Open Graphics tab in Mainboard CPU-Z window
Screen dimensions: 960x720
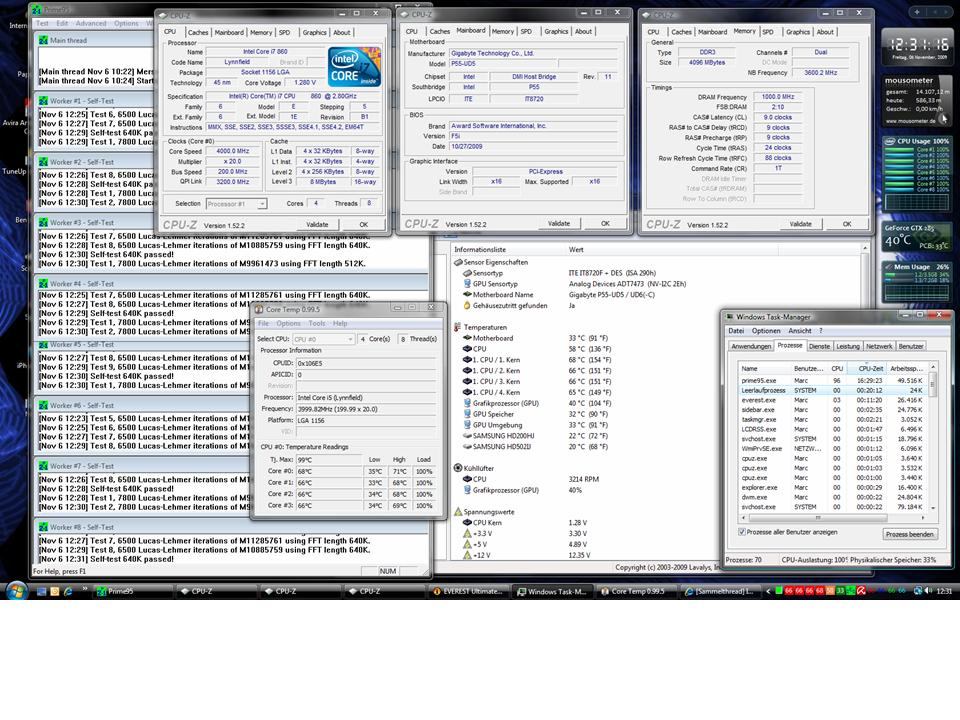(556, 31)
